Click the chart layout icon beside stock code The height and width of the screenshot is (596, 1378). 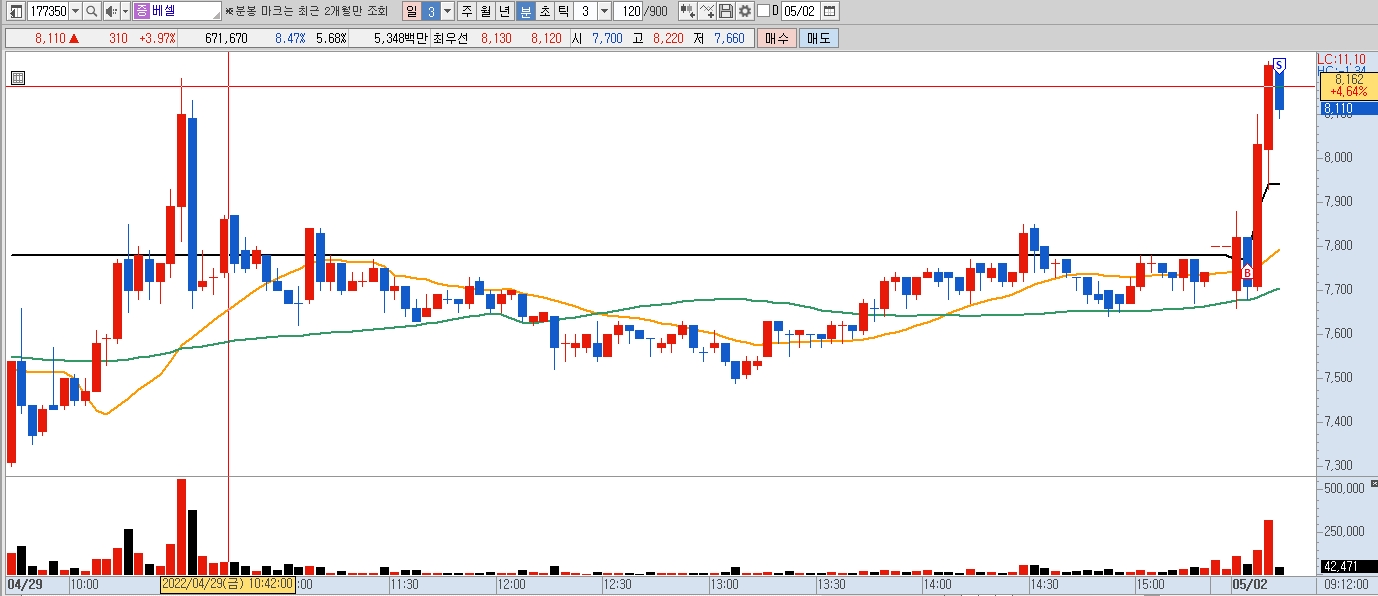point(15,12)
